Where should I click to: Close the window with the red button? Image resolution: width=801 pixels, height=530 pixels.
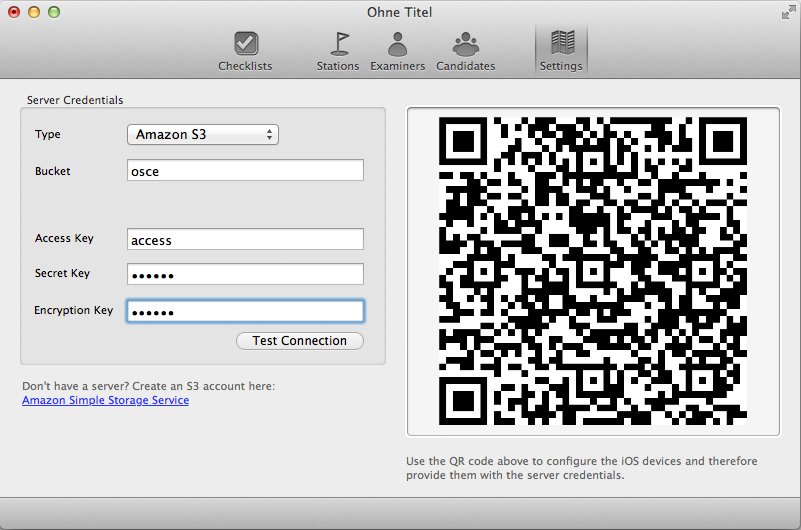14,12
